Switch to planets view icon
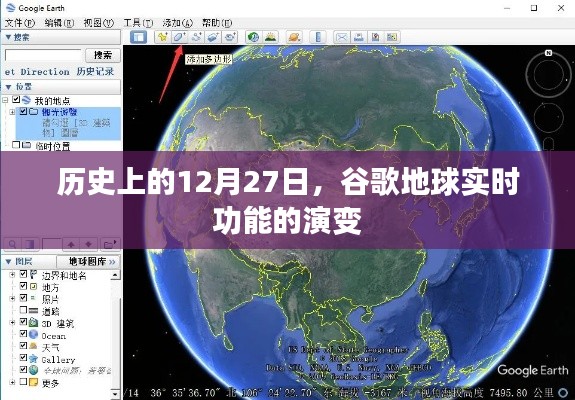 (294, 37)
